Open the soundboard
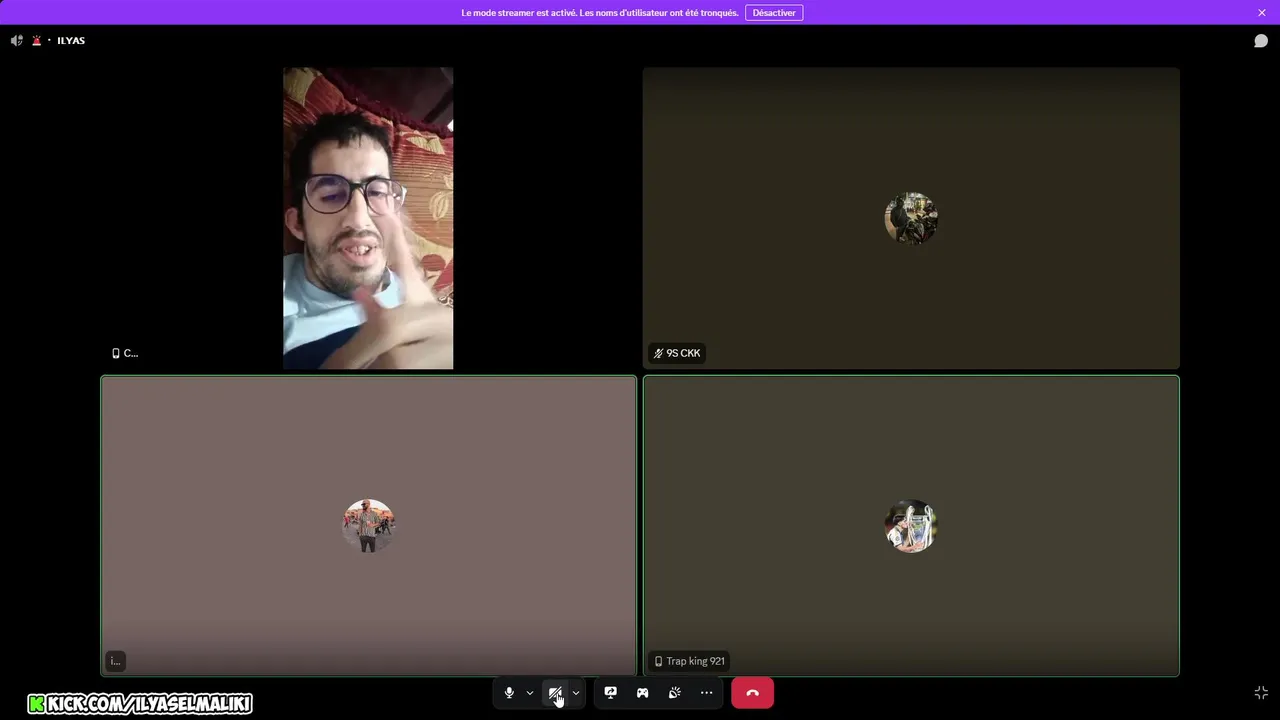This screenshot has height=720, width=1280. 675,693
